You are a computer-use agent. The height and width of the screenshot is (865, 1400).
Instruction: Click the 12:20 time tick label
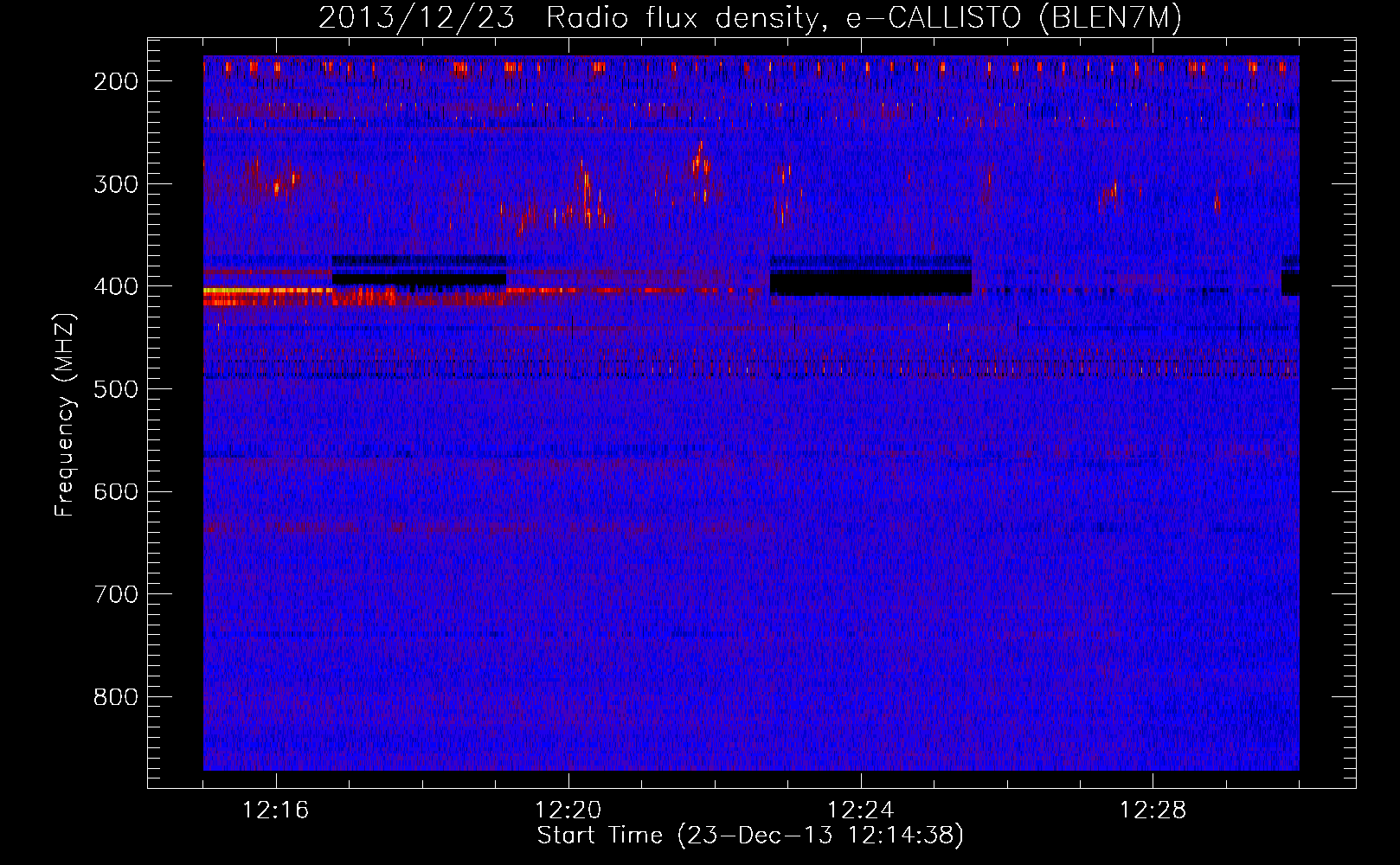click(x=568, y=811)
